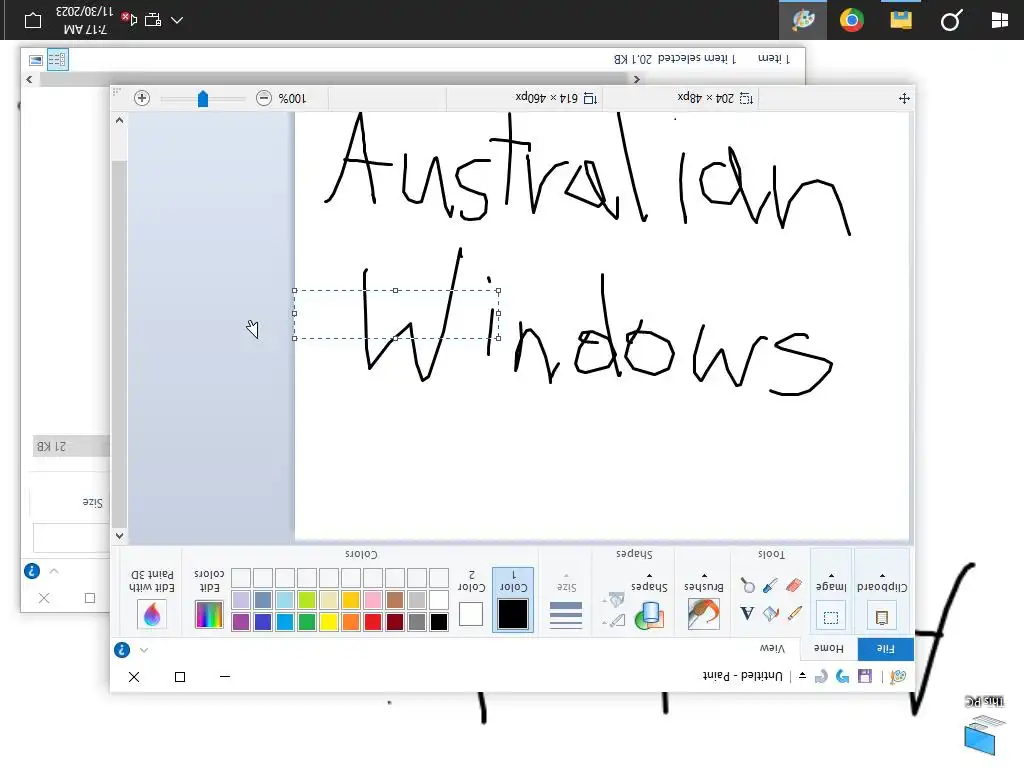Viewport: 1024px width, 768px height.
Task: Select the Magnifier tool
Action: pos(747,585)
